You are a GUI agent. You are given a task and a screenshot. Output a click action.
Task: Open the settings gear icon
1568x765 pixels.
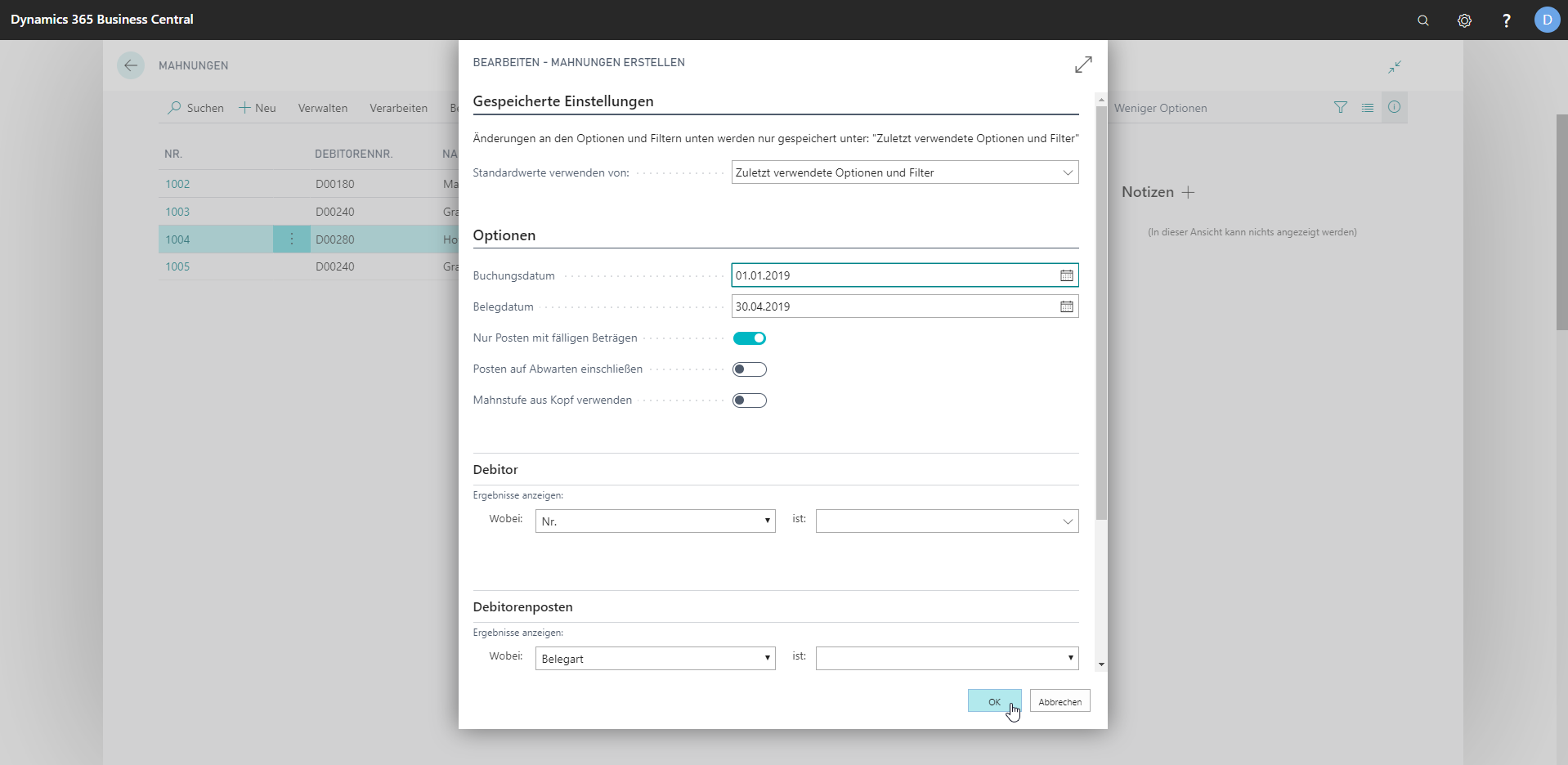[x=1464, y=20]
